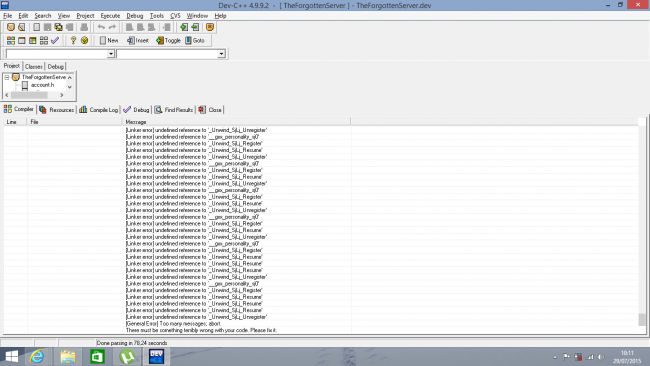
Task: Switch to the Compile Log tab
Action: (x=99, y=110)
